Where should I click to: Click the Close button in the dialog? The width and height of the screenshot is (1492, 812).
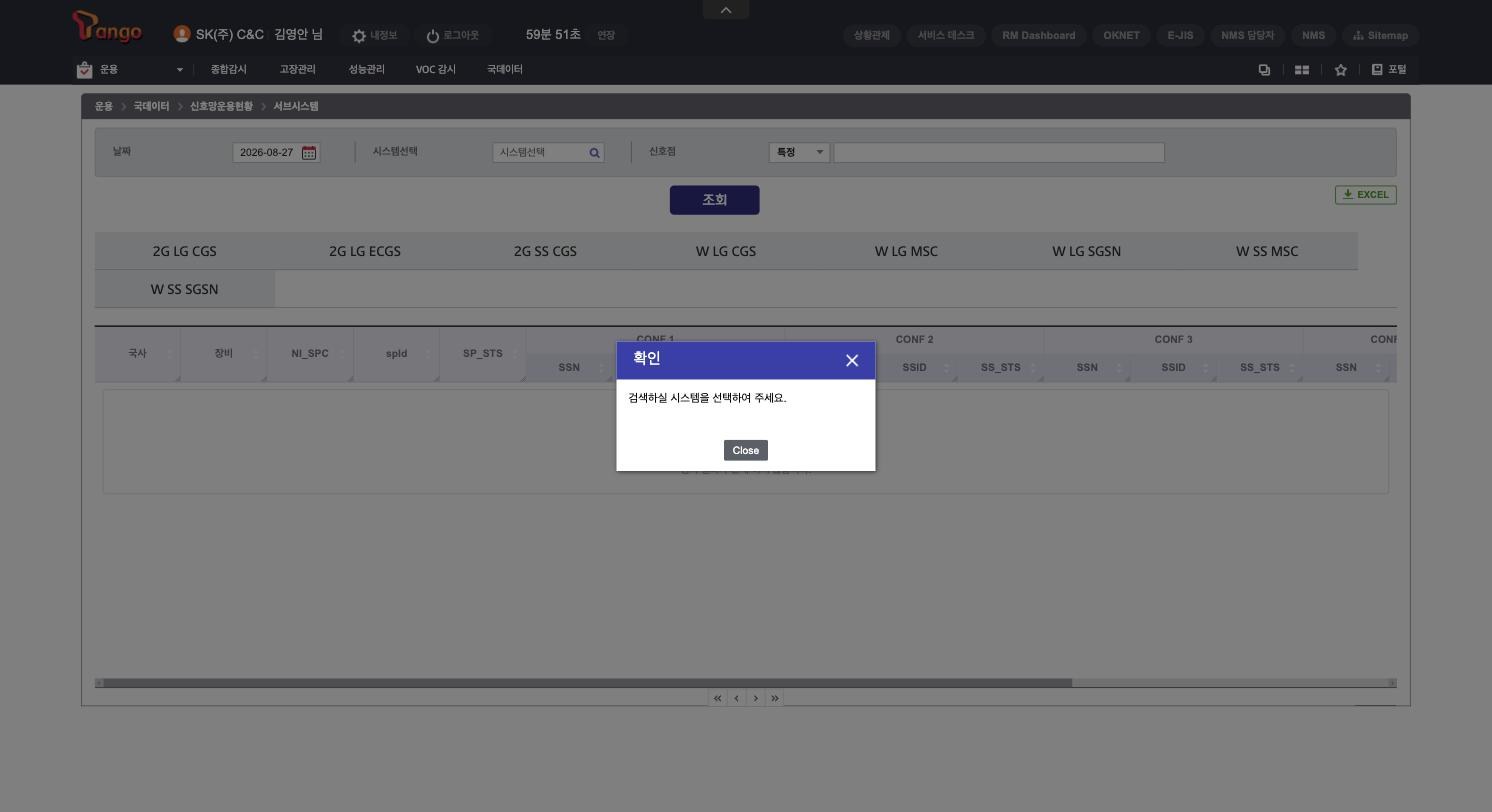pos(746,450)
